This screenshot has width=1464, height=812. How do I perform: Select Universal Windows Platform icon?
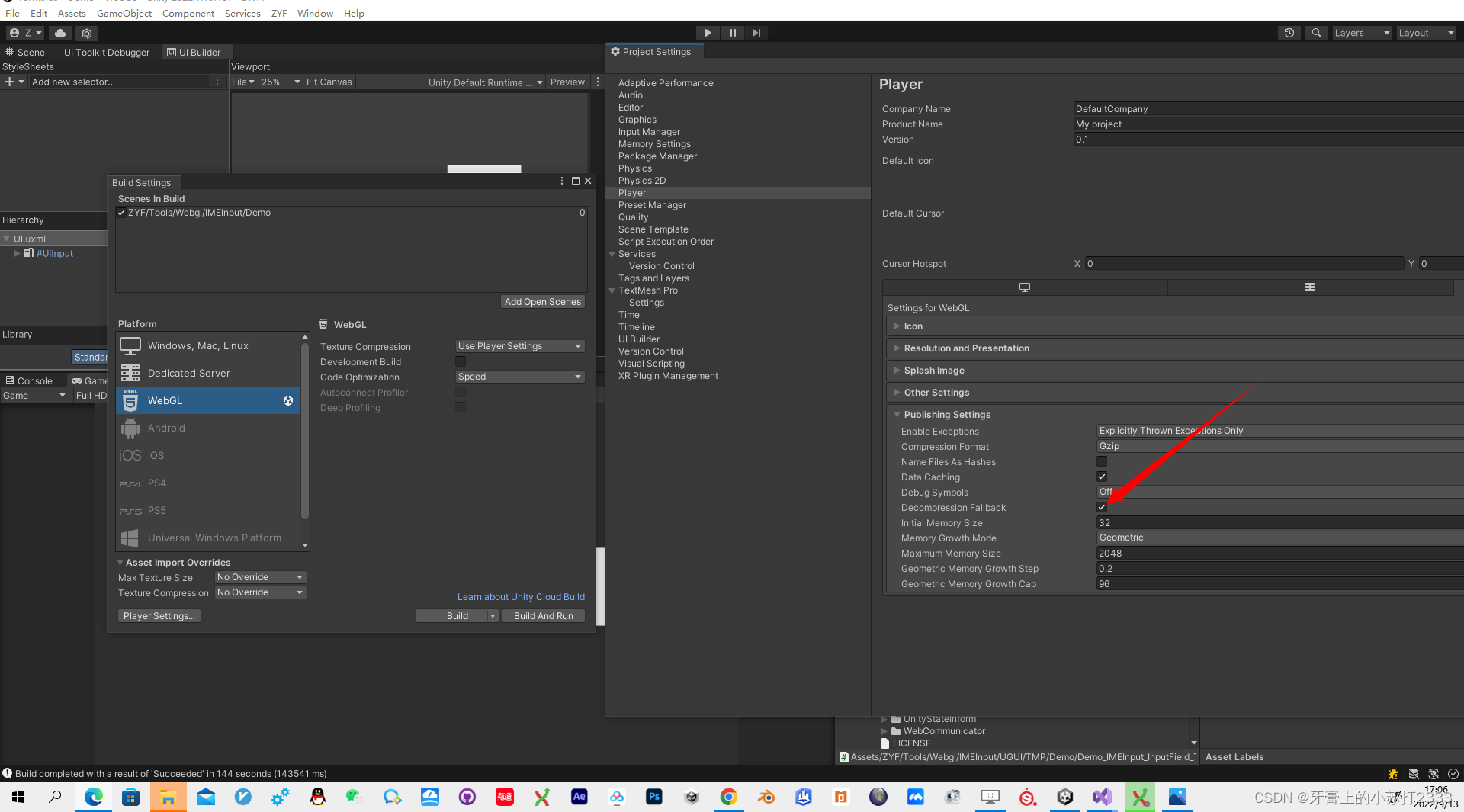click(x=130, y=538)
